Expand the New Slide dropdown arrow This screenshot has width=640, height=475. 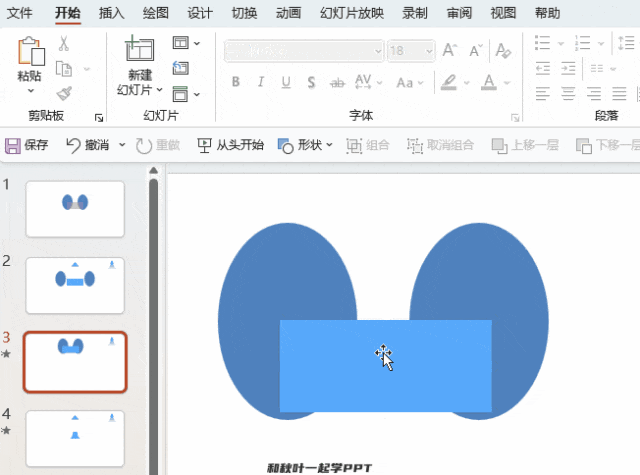(x=160, y=89)
